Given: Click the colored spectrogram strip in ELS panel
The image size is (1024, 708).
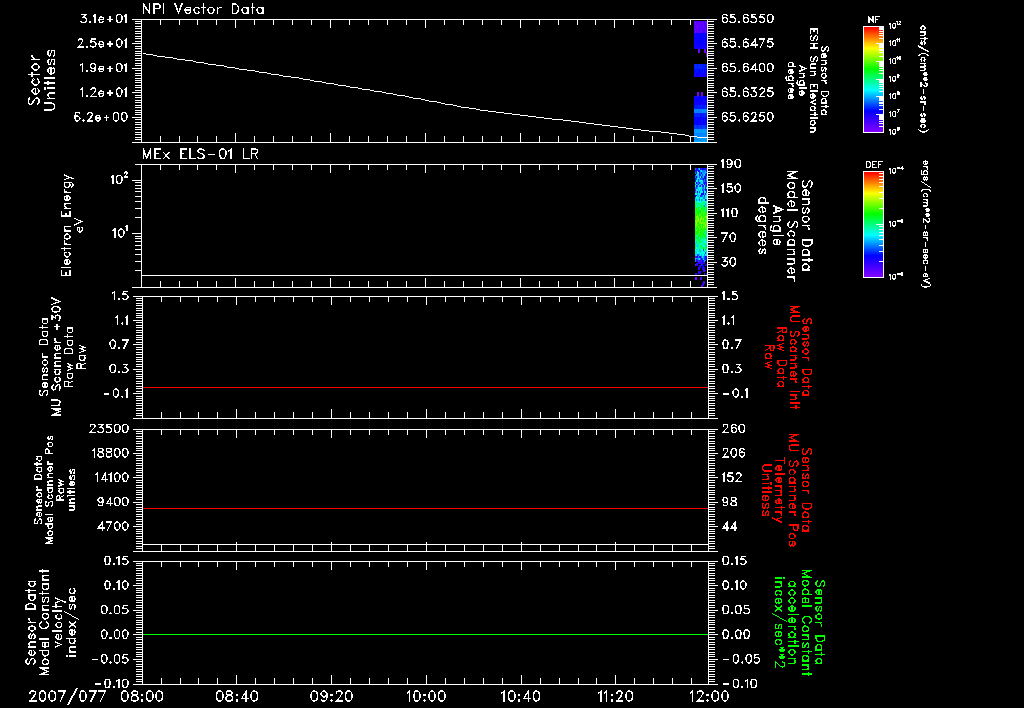Looking at the screenshot, I should 701,225.
